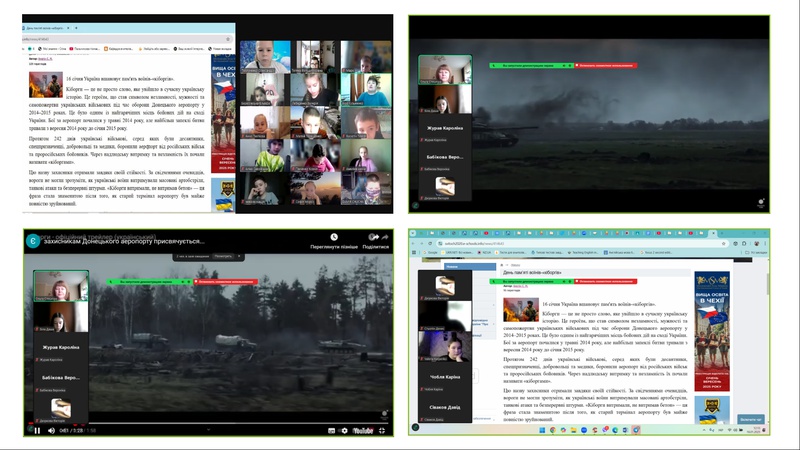Select teacher video tile in top-right screenshot
The image size is (800, 450).
[x=445, y=70]
